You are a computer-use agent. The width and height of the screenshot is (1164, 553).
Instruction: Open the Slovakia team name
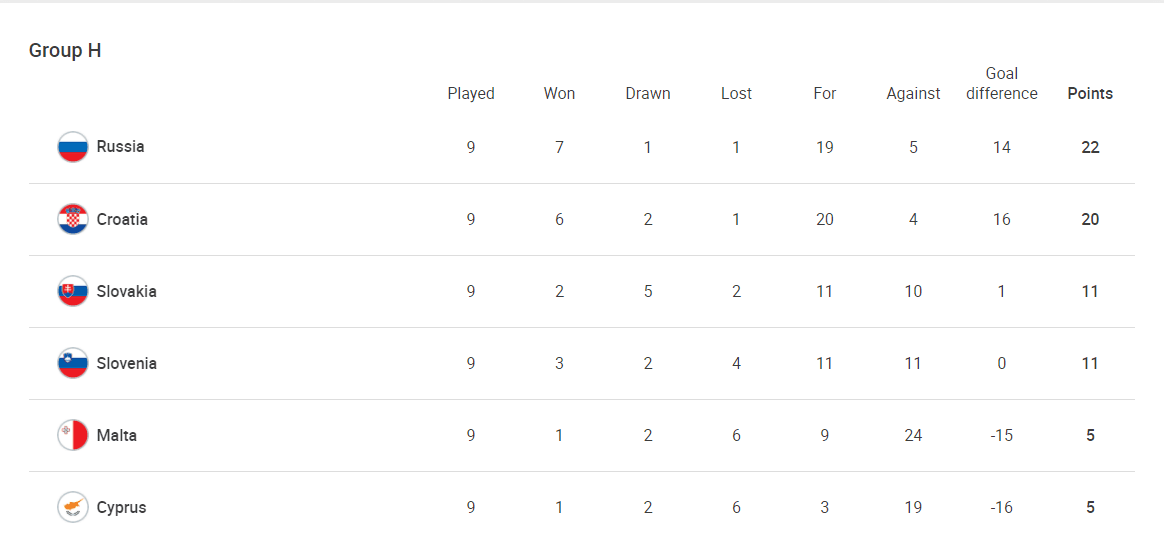coord(126,291)
